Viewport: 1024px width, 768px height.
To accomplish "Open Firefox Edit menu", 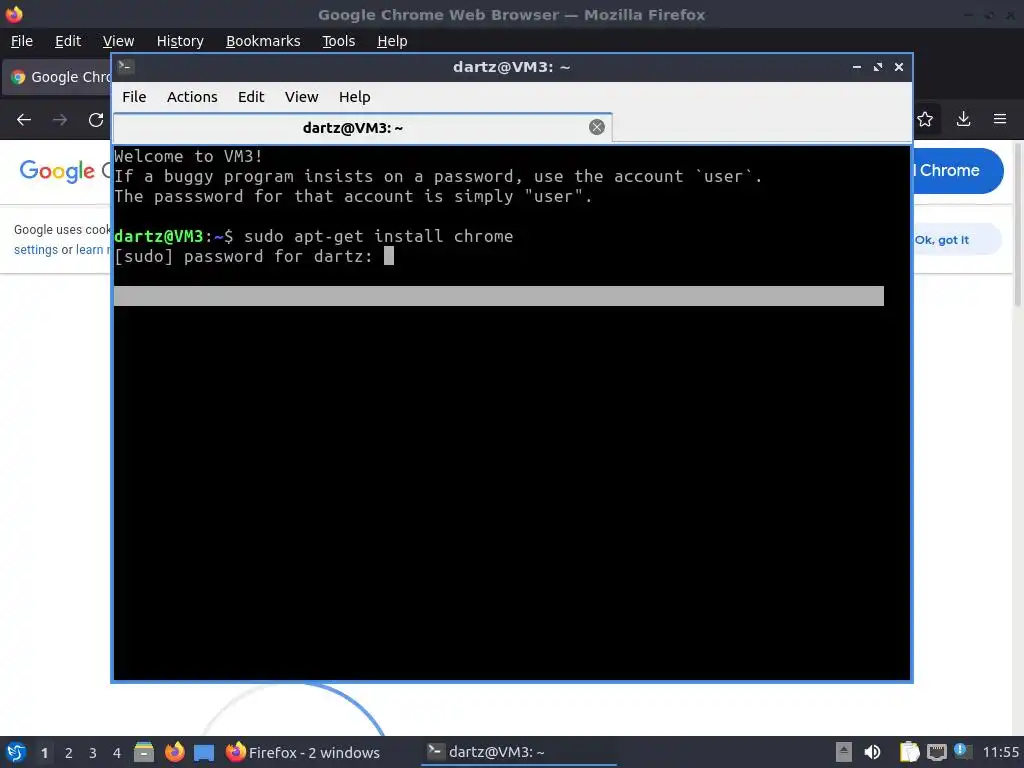I will coord(68,41).
